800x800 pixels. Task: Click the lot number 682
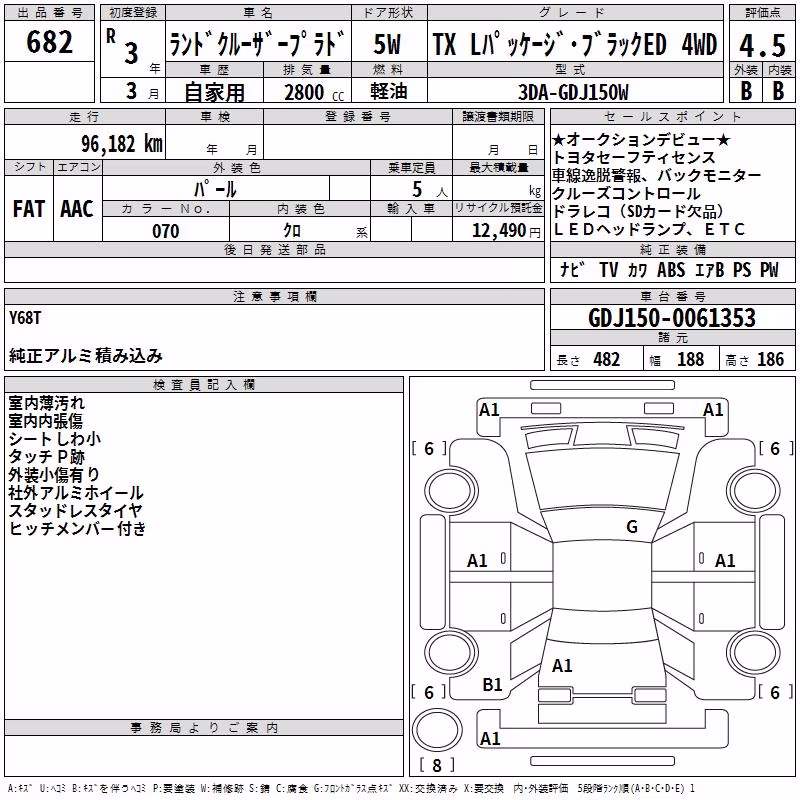point(49,41)
